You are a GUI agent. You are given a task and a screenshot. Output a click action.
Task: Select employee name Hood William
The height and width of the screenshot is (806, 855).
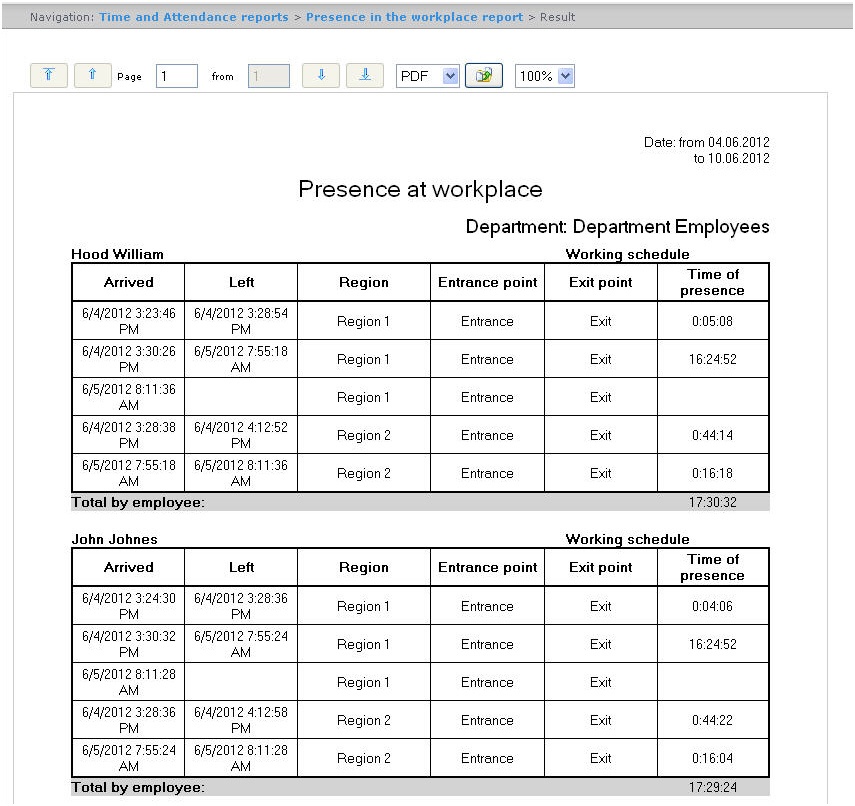117,254
